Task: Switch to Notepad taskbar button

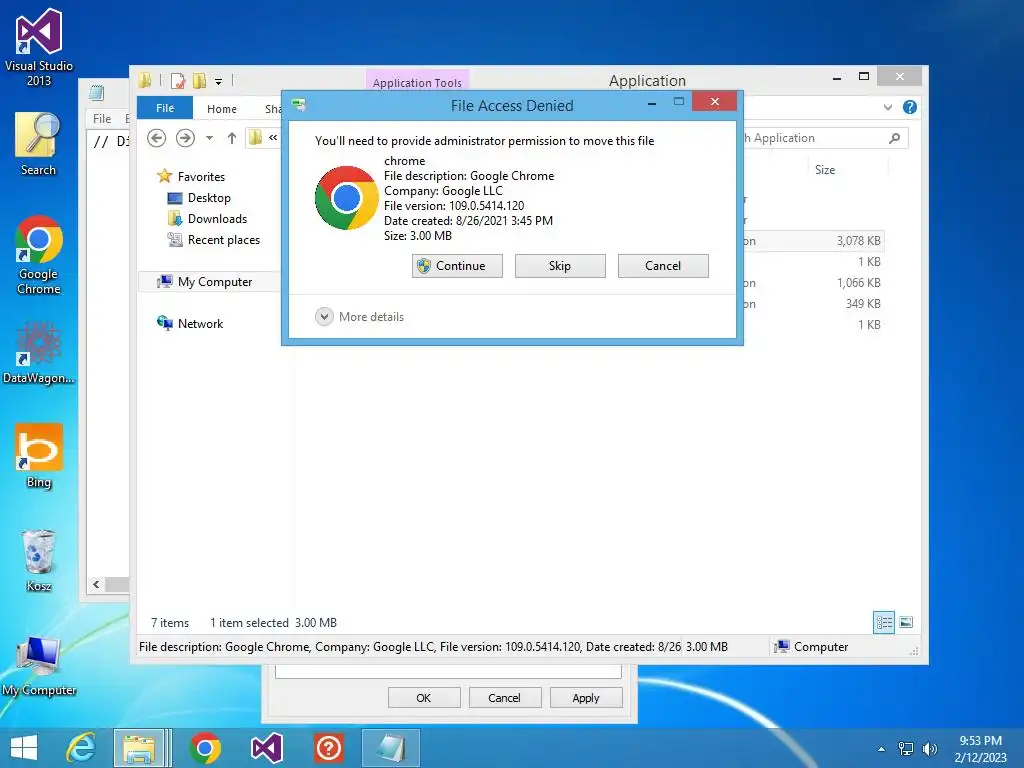Action: 391,748
